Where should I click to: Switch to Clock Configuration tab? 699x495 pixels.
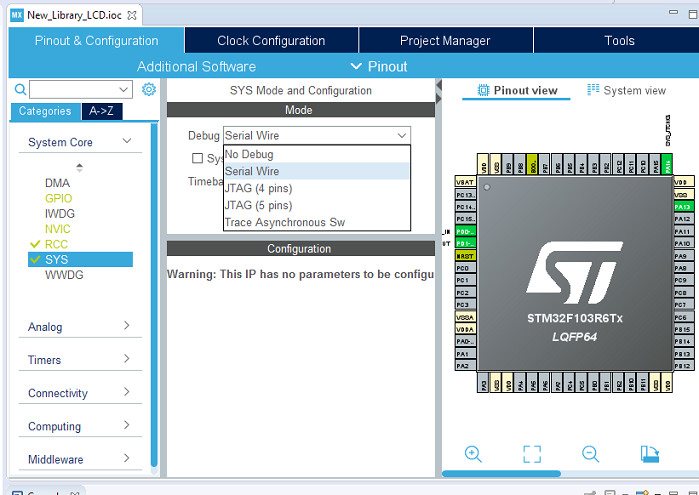pyautogui.click(x=271, y=40)
